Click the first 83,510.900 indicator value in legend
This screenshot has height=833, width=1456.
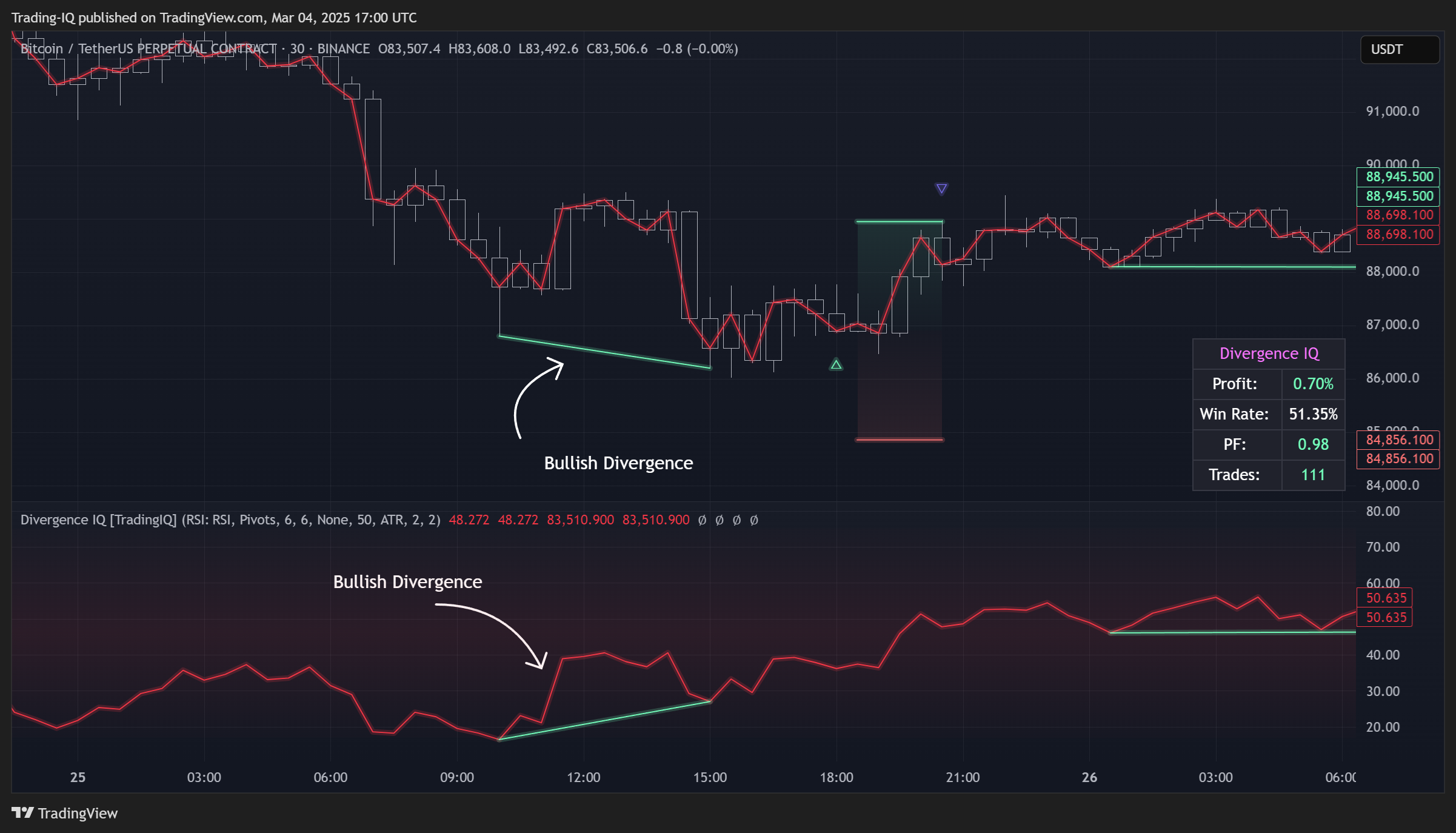[x=580, y=520]
